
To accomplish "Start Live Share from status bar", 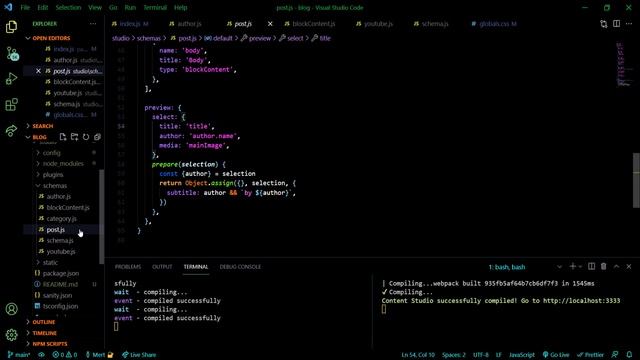I will (x=139, y=355).
